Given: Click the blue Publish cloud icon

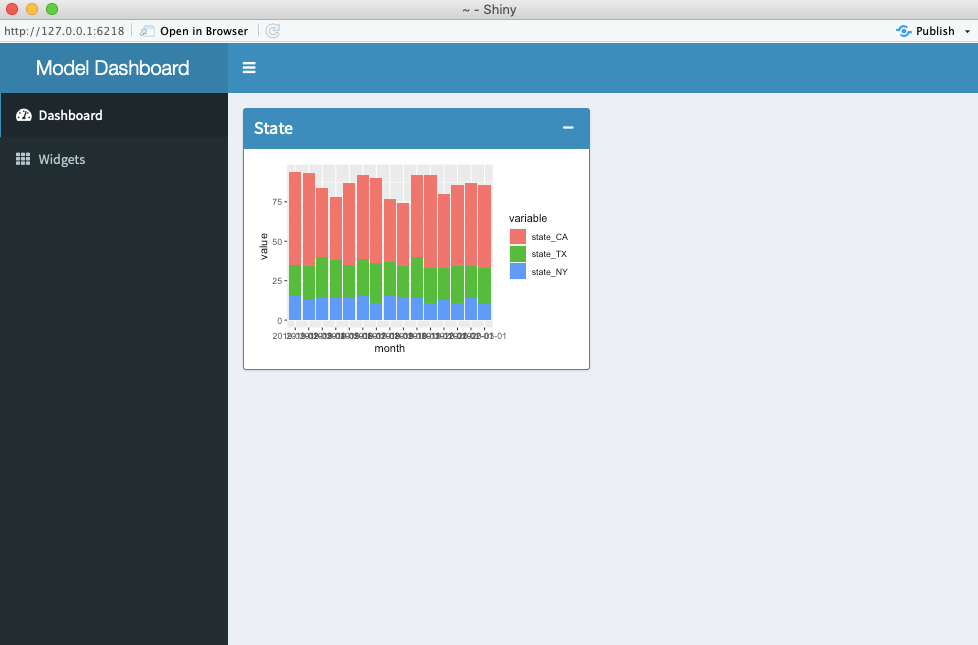Looking at the screenshot, I should (903, 31).
